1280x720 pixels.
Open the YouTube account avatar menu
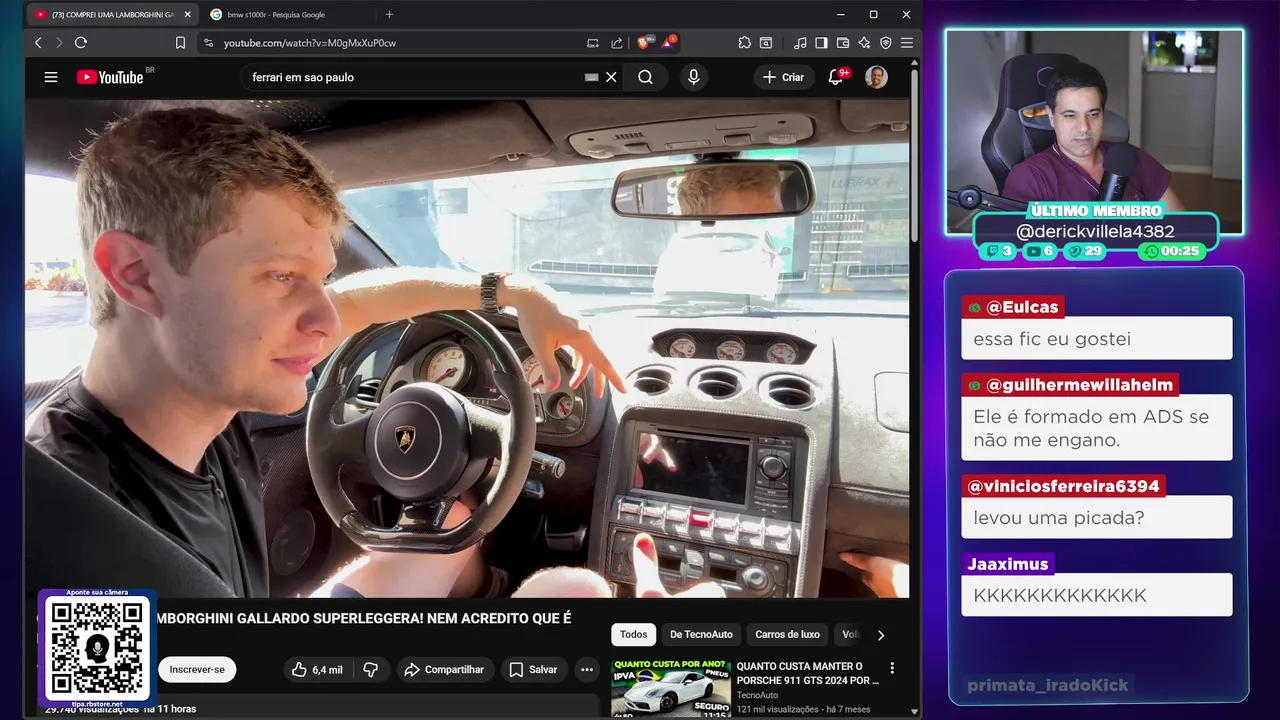pyautogui.click(x=876, y=77)
